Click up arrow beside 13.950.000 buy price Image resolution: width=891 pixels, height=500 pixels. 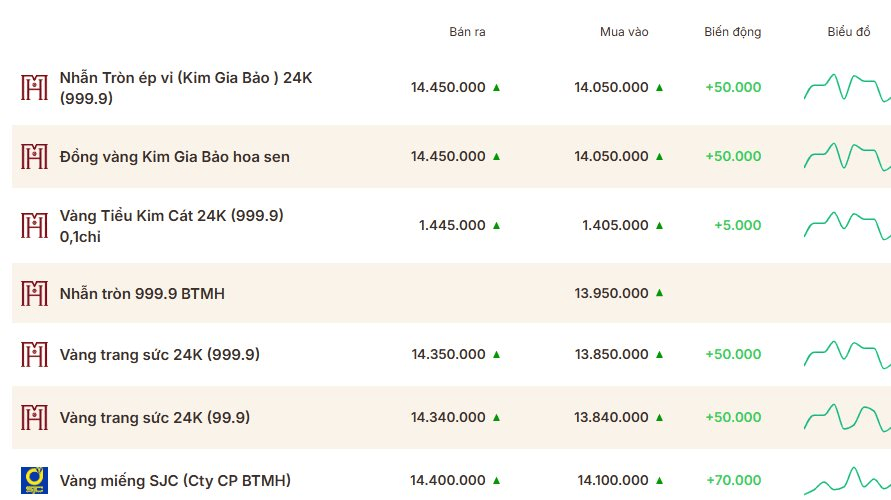tap(660, 293)
